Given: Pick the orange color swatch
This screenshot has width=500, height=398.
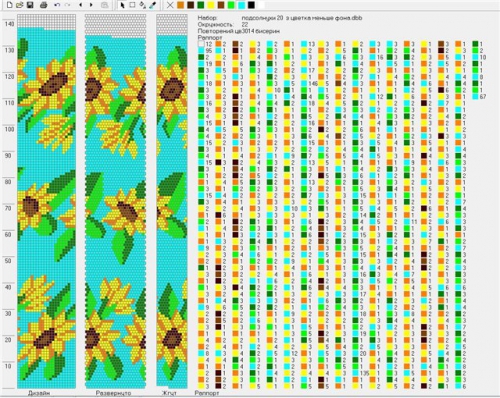Looking at the screenshot, I should click(181, 5).
